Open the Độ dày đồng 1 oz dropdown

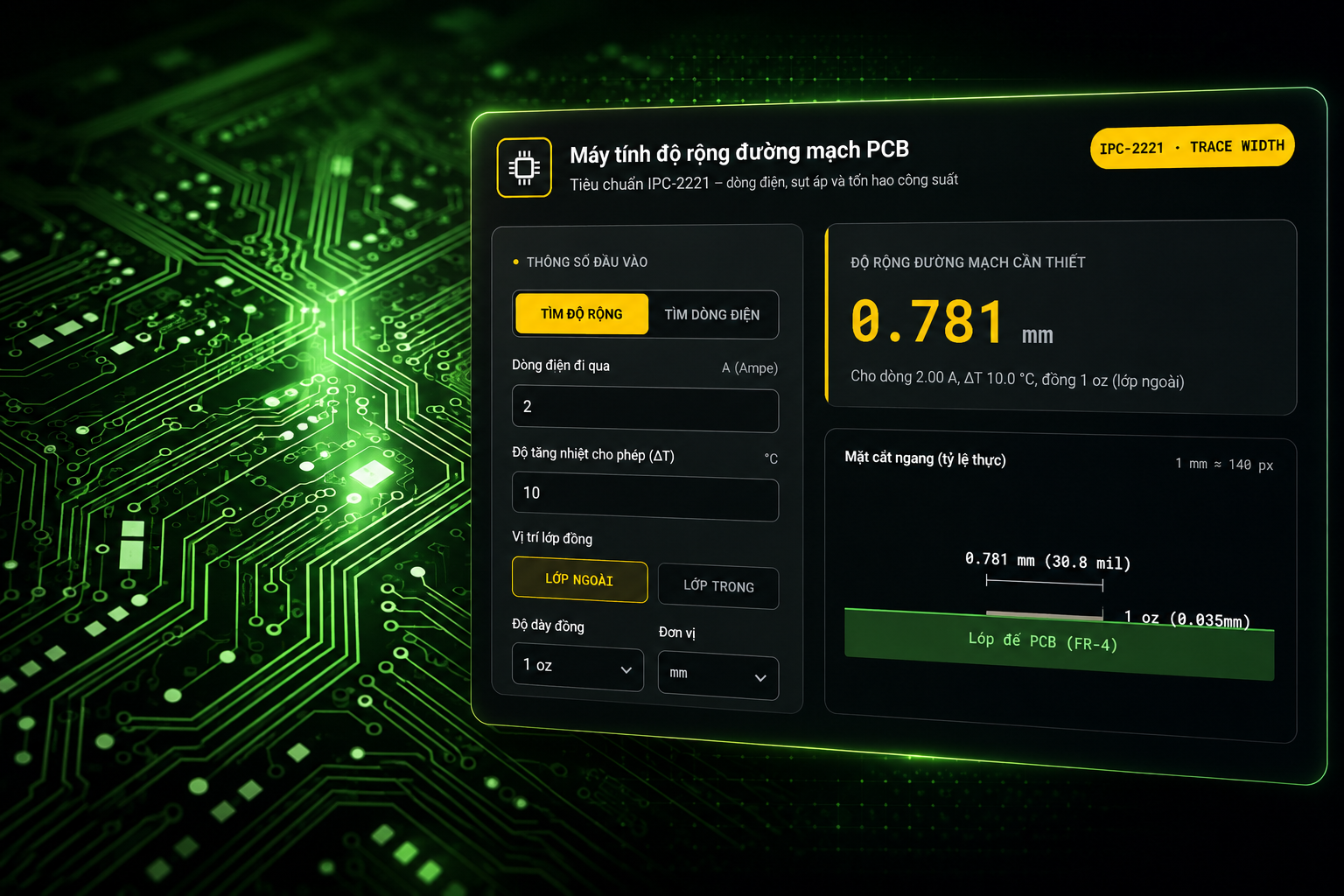click(x=577, y=668)
